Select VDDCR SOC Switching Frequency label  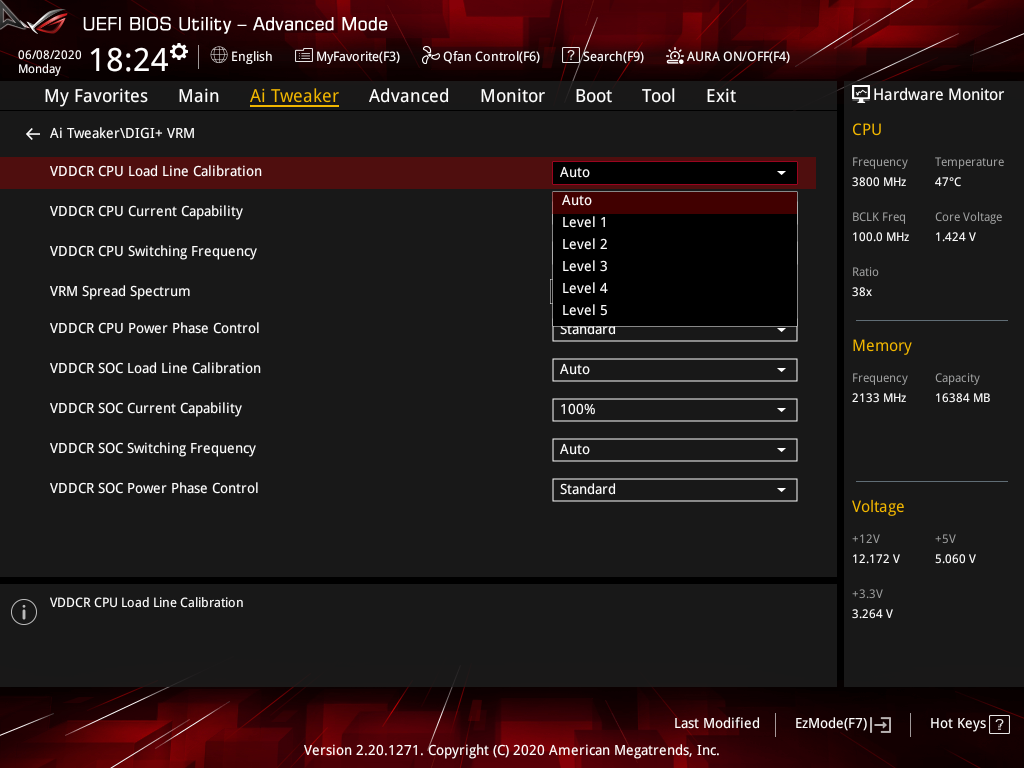(153, 449)
